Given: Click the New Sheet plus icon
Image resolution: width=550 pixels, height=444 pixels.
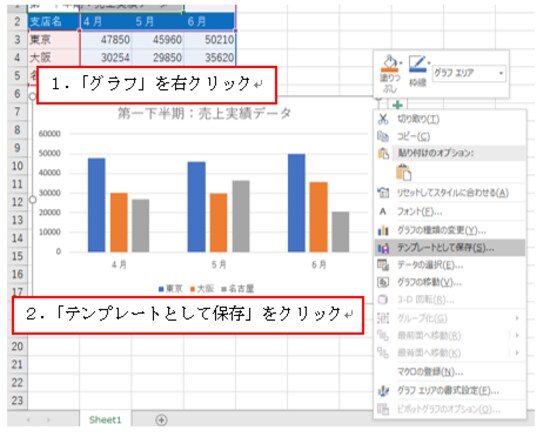Looking at the screenshot, I should pyautogui.click(x=161, y=420).
